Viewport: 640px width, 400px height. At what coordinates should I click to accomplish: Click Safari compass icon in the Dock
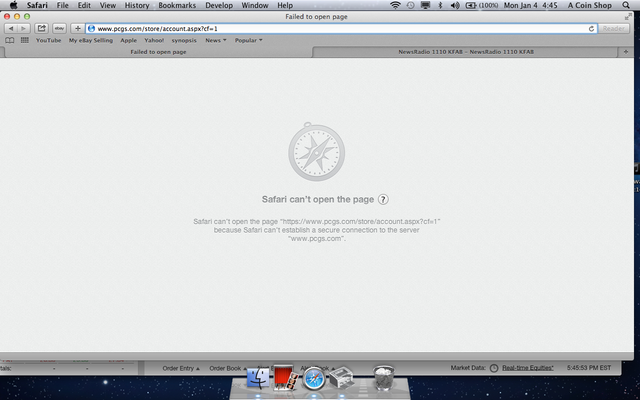(313, 378)
